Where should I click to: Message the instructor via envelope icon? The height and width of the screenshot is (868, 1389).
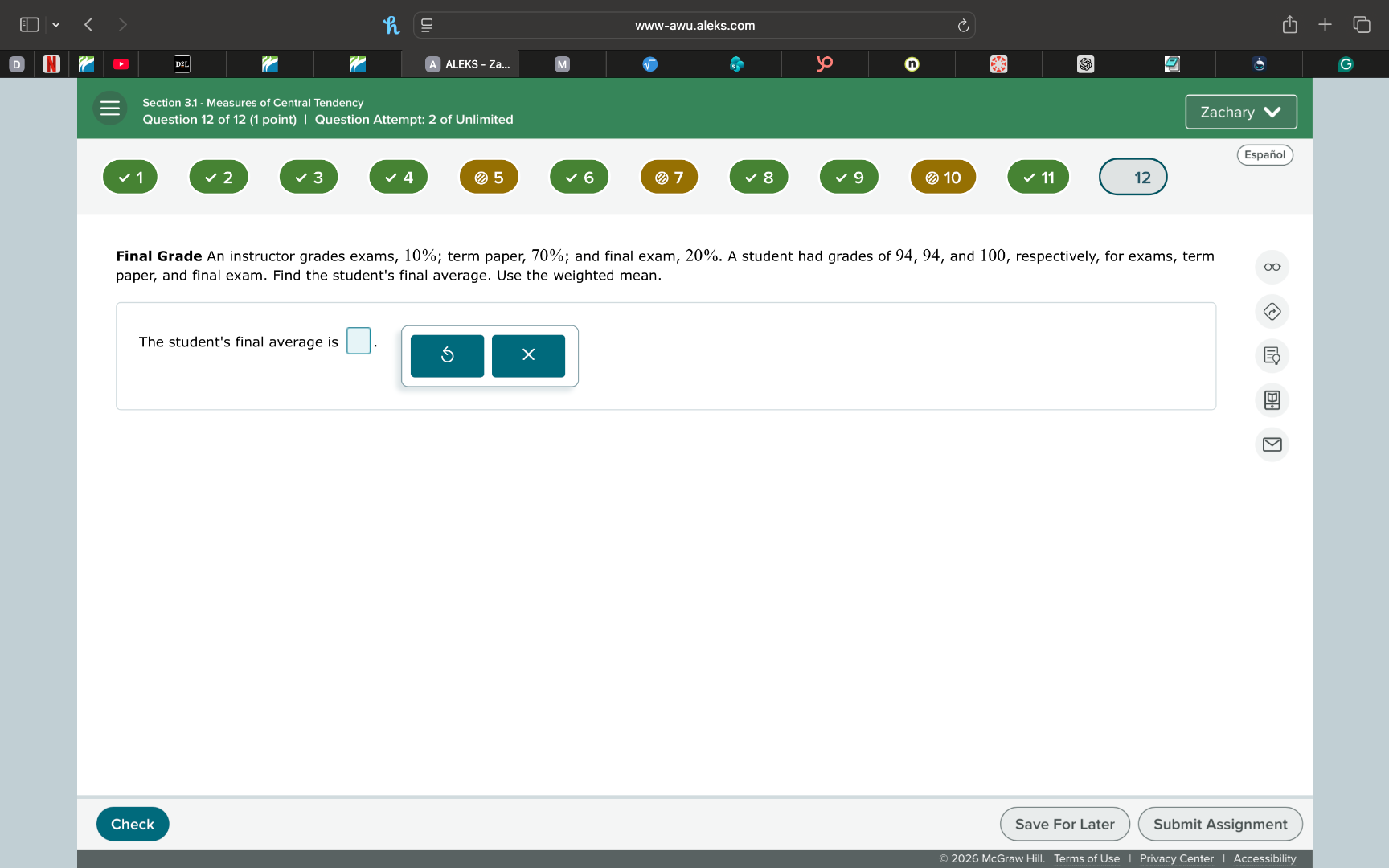(1271, 444)
